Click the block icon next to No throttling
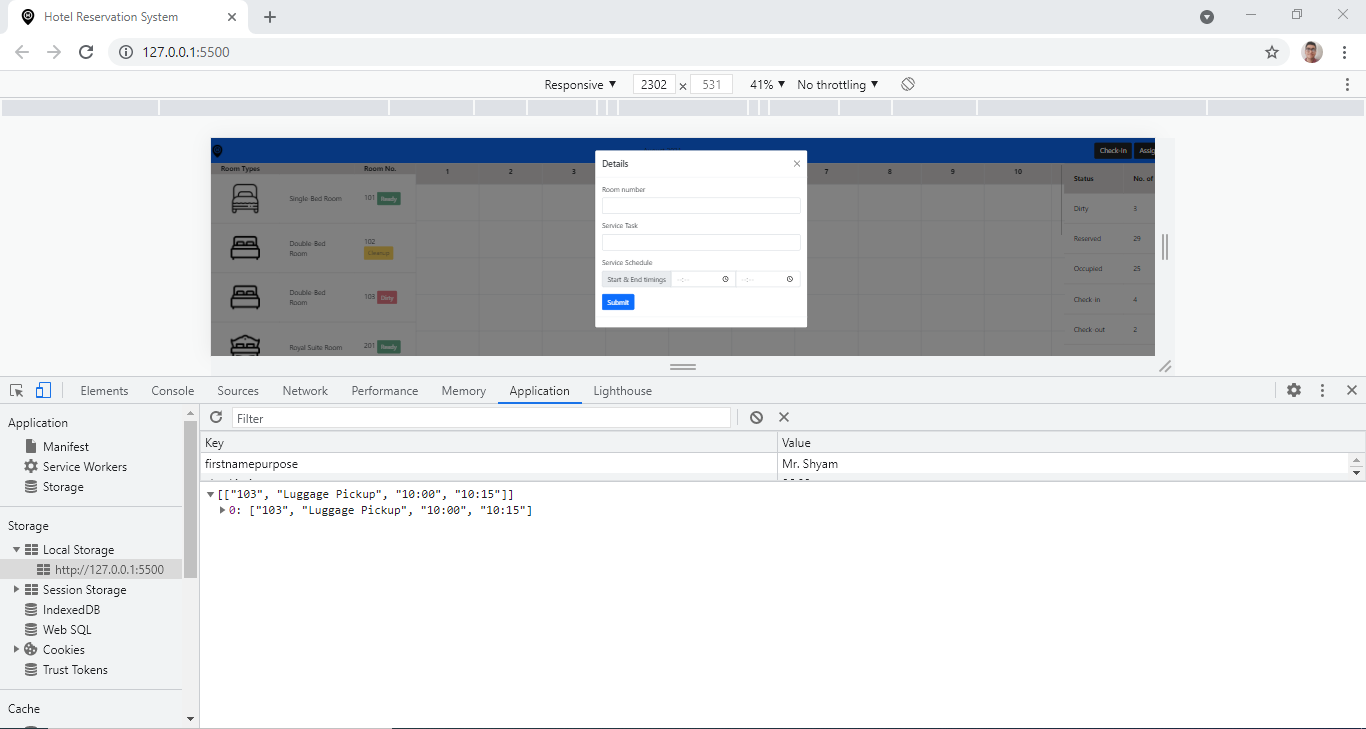 (x=907, y=84)
